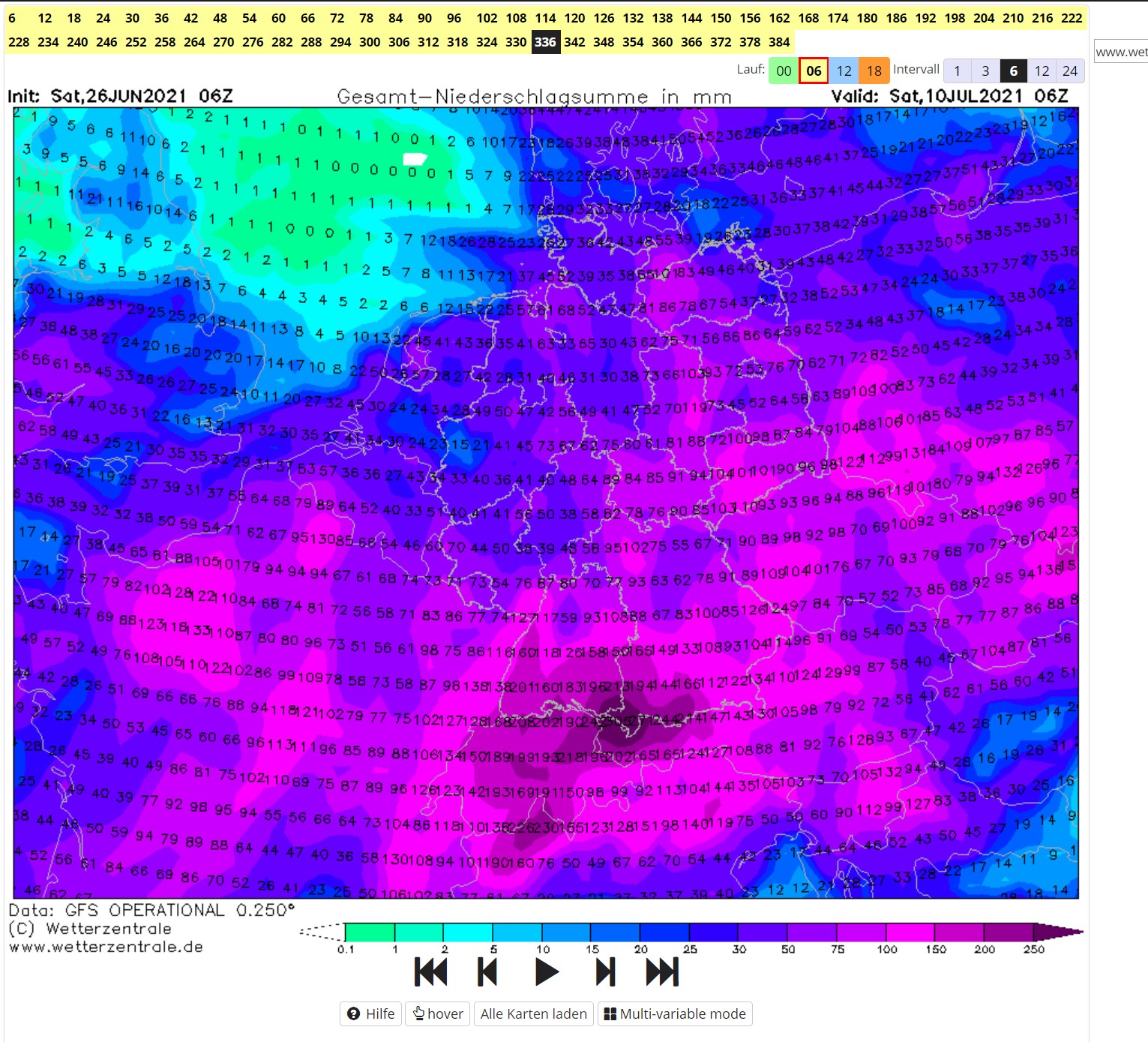
Task: Jump to last forecast frame
Action: click(662, 972)
